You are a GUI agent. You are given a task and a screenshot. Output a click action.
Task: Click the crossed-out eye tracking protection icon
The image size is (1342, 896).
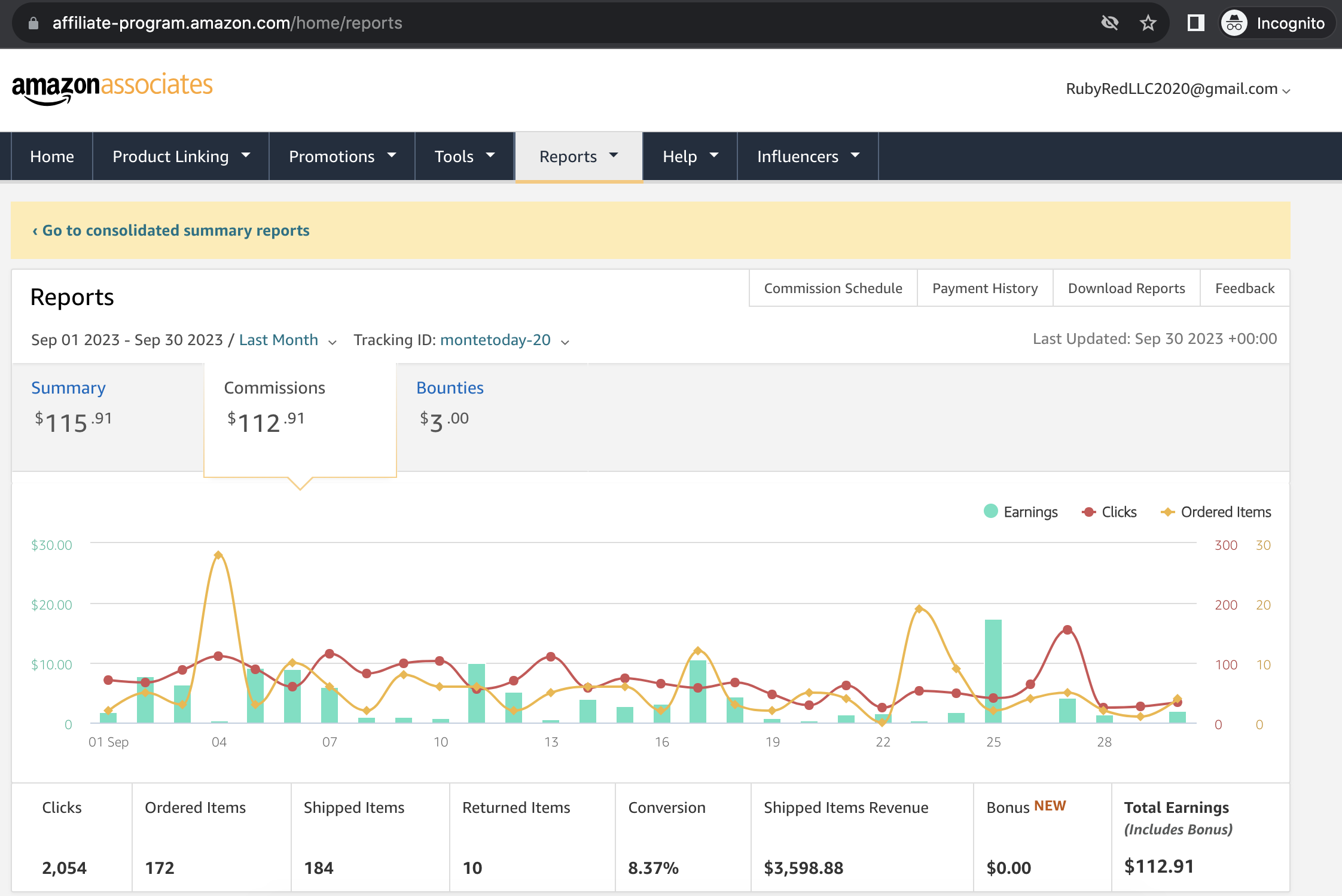(x=1109, y=23)
